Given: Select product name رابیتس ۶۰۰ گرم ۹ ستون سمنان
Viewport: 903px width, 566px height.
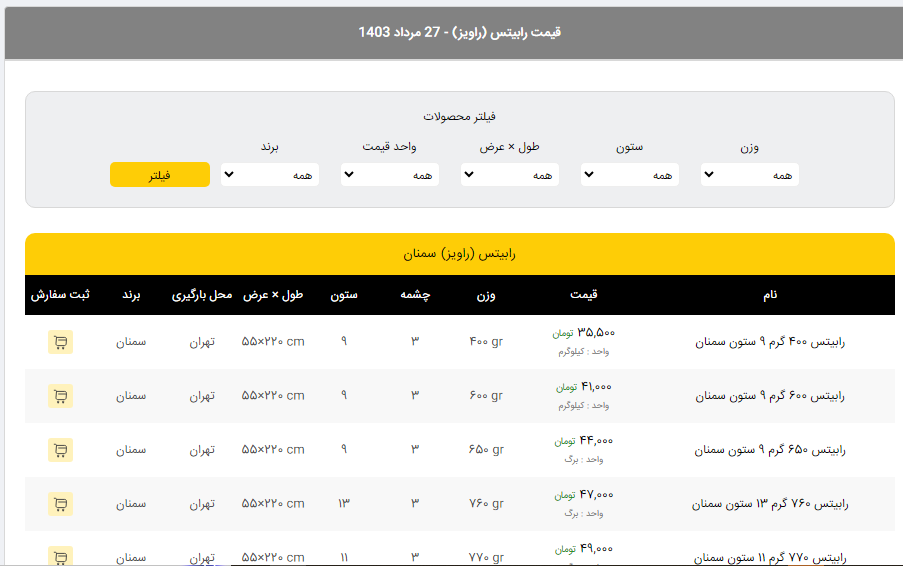Looking at the screenshot, I should point(770,396).
